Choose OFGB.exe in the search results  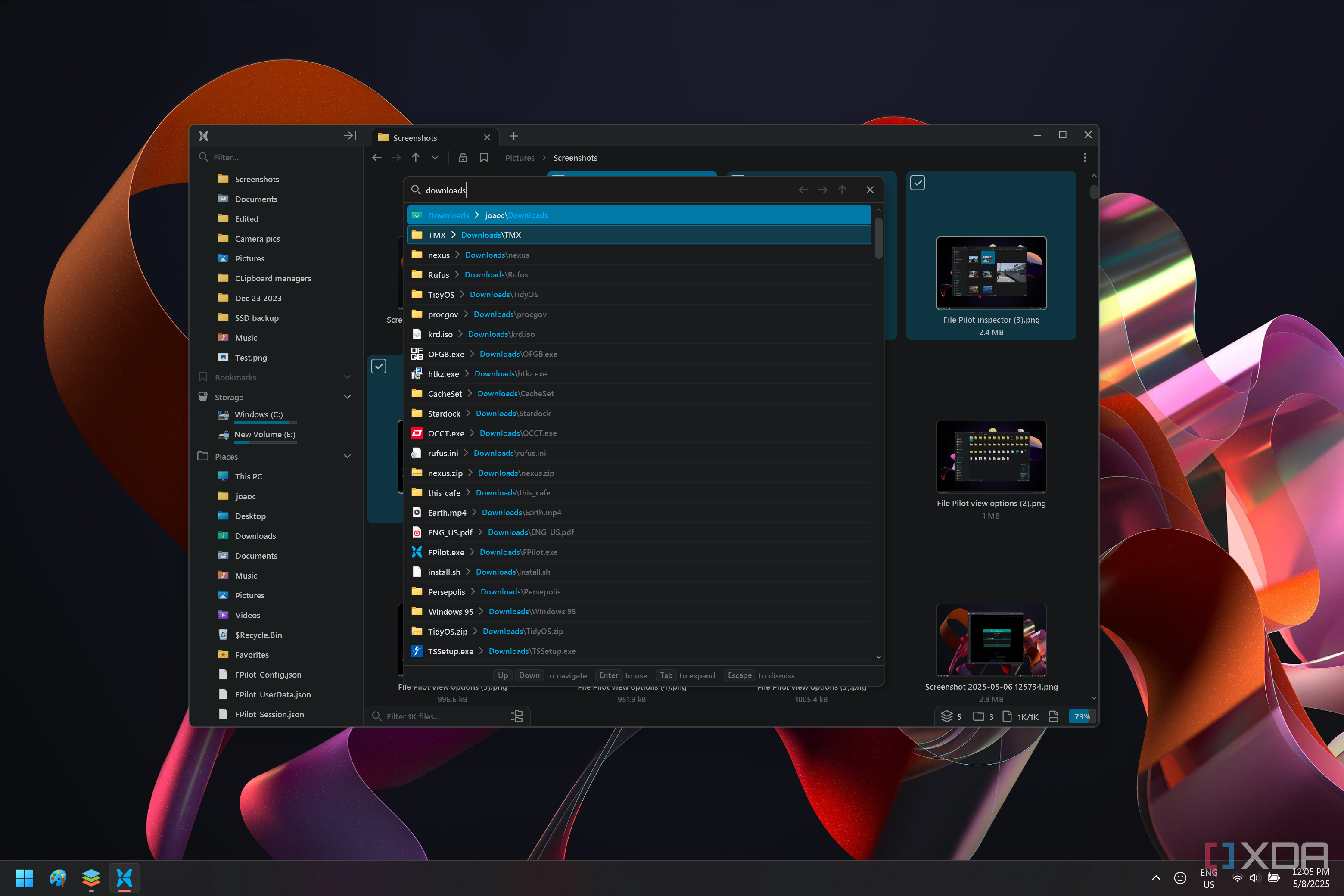click(638, 354)
